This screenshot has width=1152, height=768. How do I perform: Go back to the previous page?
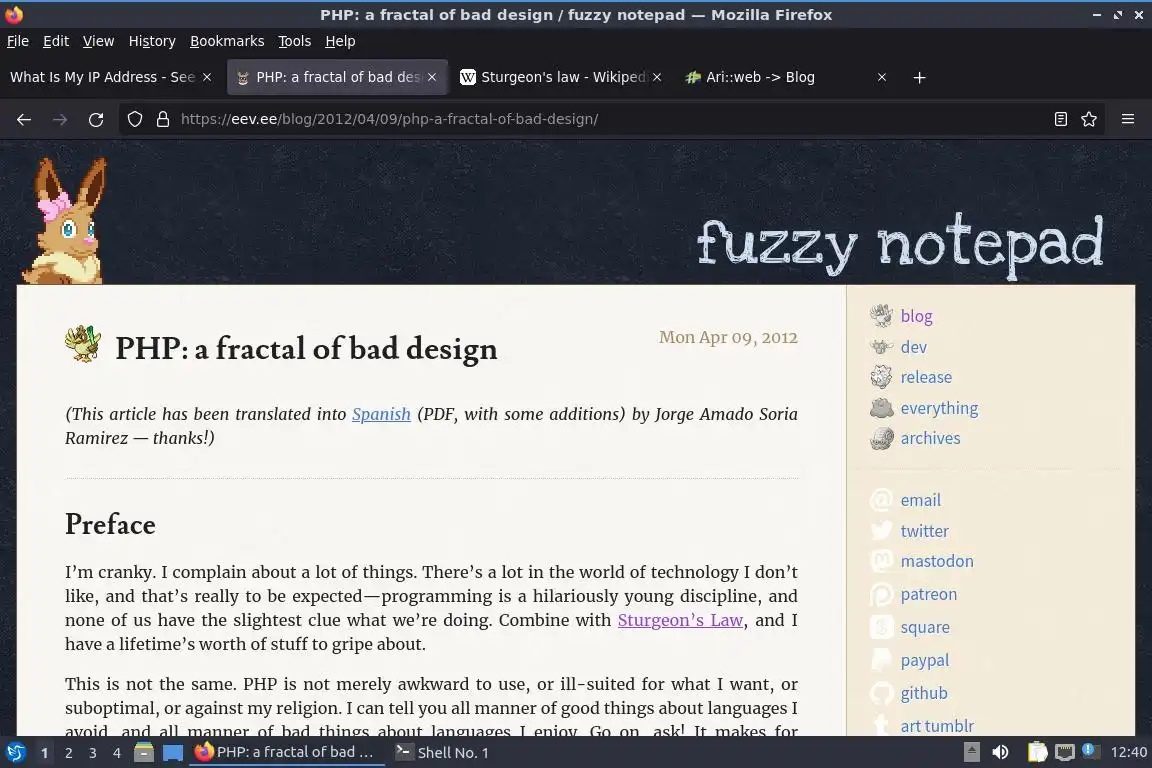click(x=24, y=119)
